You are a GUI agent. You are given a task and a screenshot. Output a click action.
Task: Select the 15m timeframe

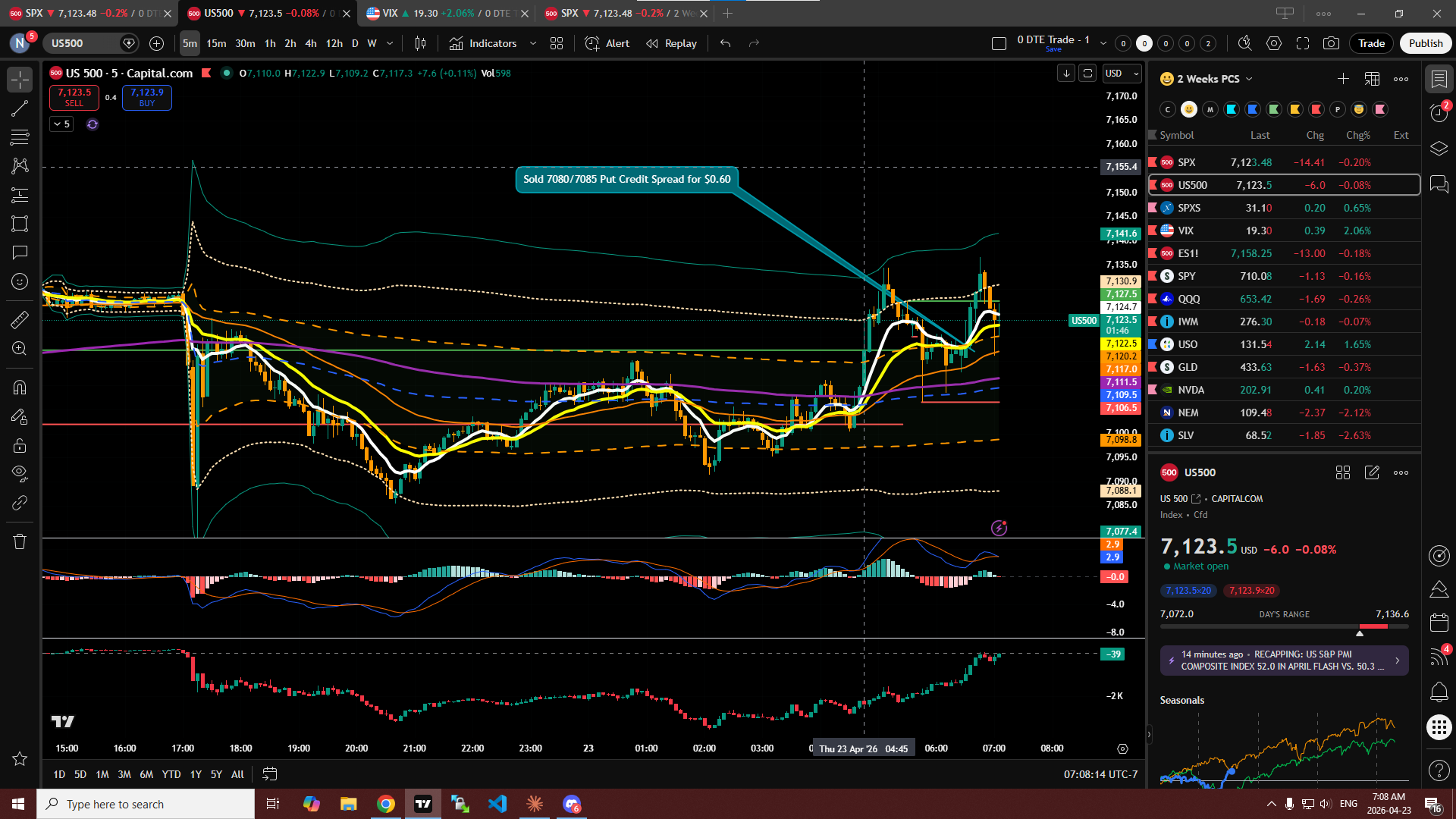pos(216,43)
